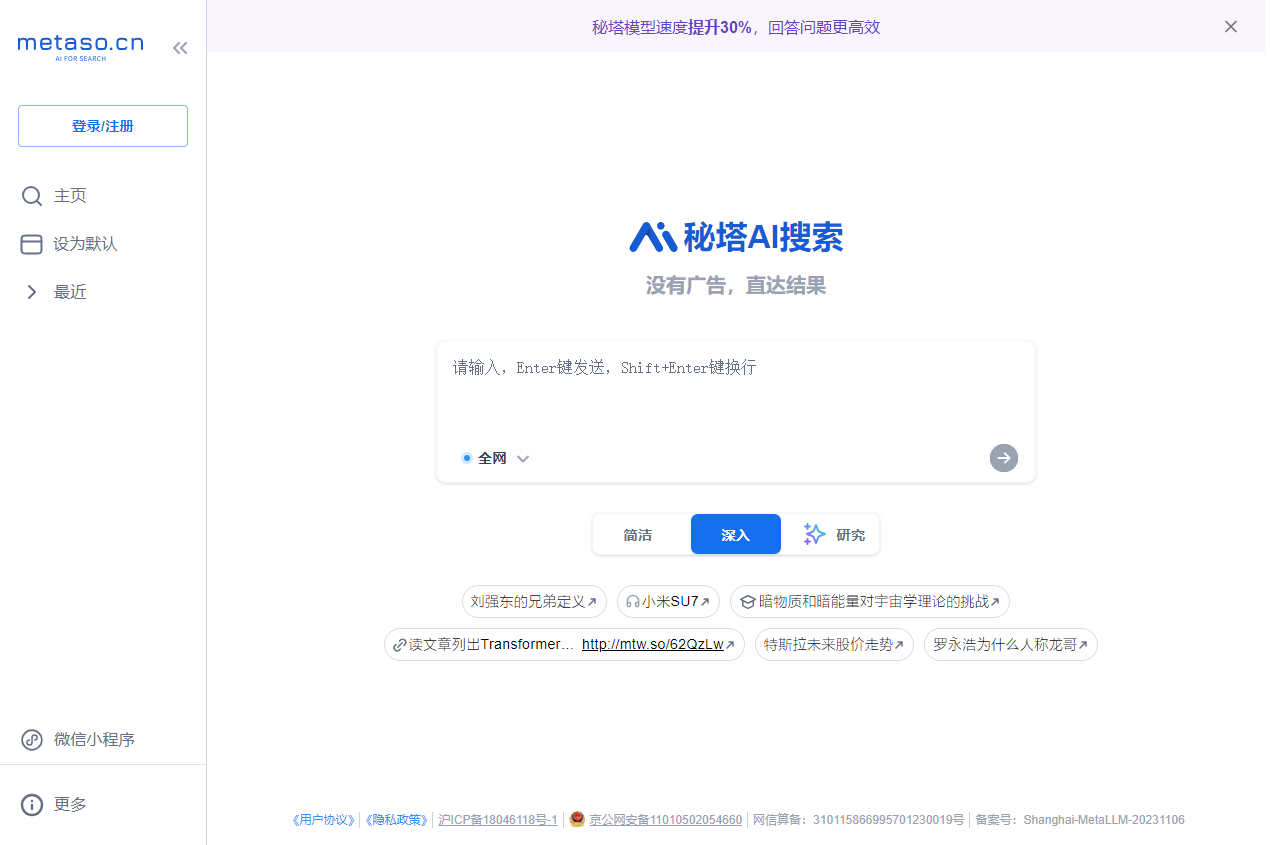Click the graduation cap icon on 暗物质 suggestion
The width and height of the screenshot is (1270, 845).
click(747, 602)
